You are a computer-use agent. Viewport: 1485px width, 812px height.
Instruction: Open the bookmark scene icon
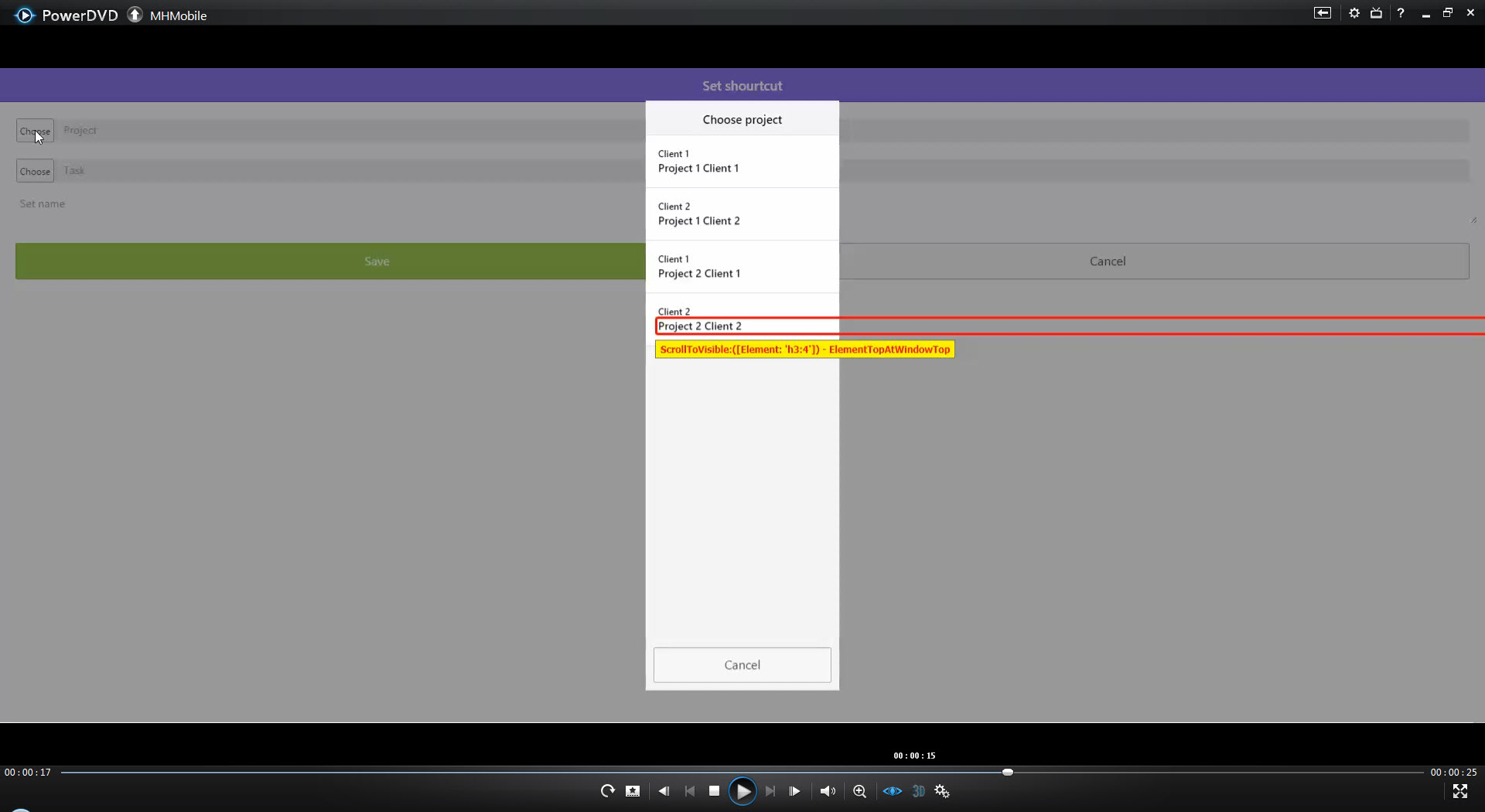[x=633, y=791]
